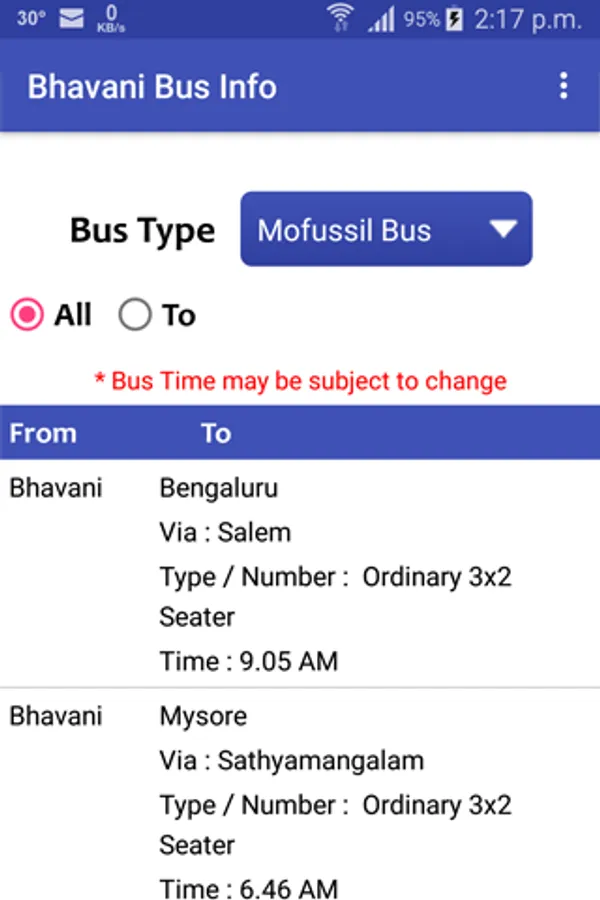Tap the cellular signal bars icon

coord(381,18)
